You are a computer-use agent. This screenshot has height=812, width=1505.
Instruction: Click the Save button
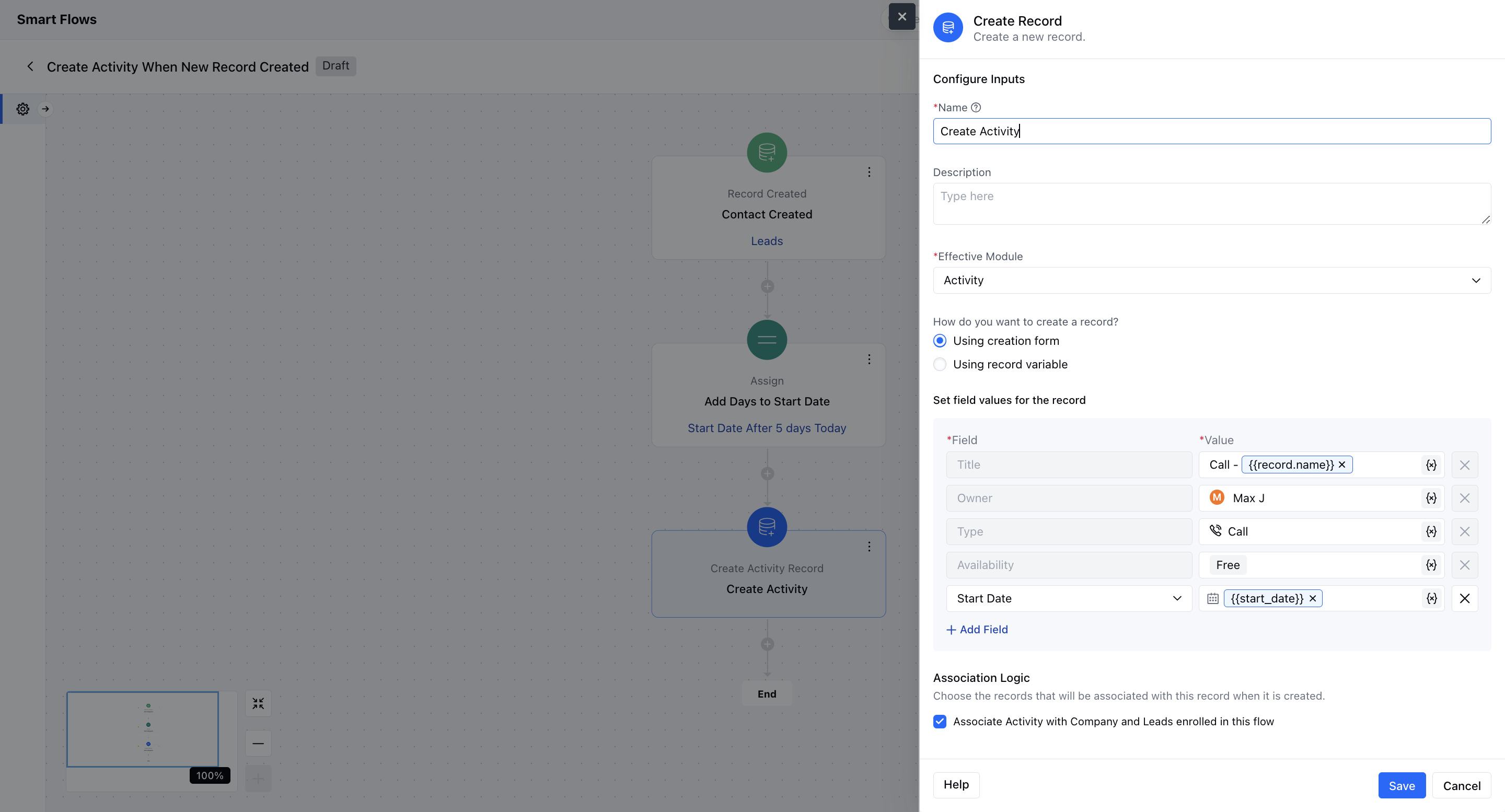point(1401,786)
